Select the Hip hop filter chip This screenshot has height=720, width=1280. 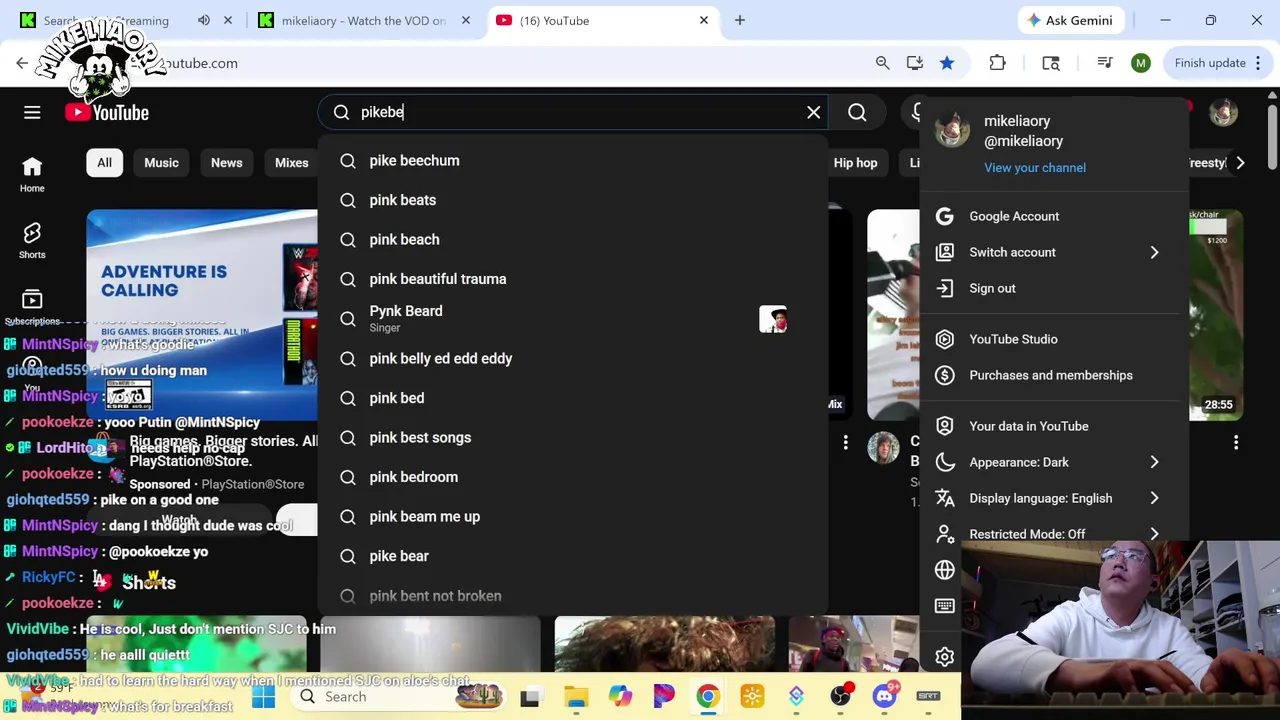click(855, 162)
